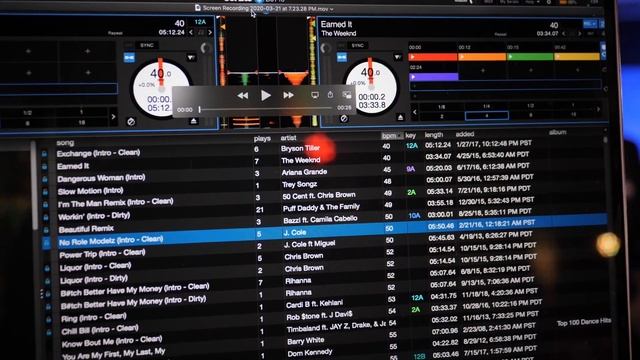Sort library by length column
This screenshot has height=360, width=640.
click(x=433, y=135)
